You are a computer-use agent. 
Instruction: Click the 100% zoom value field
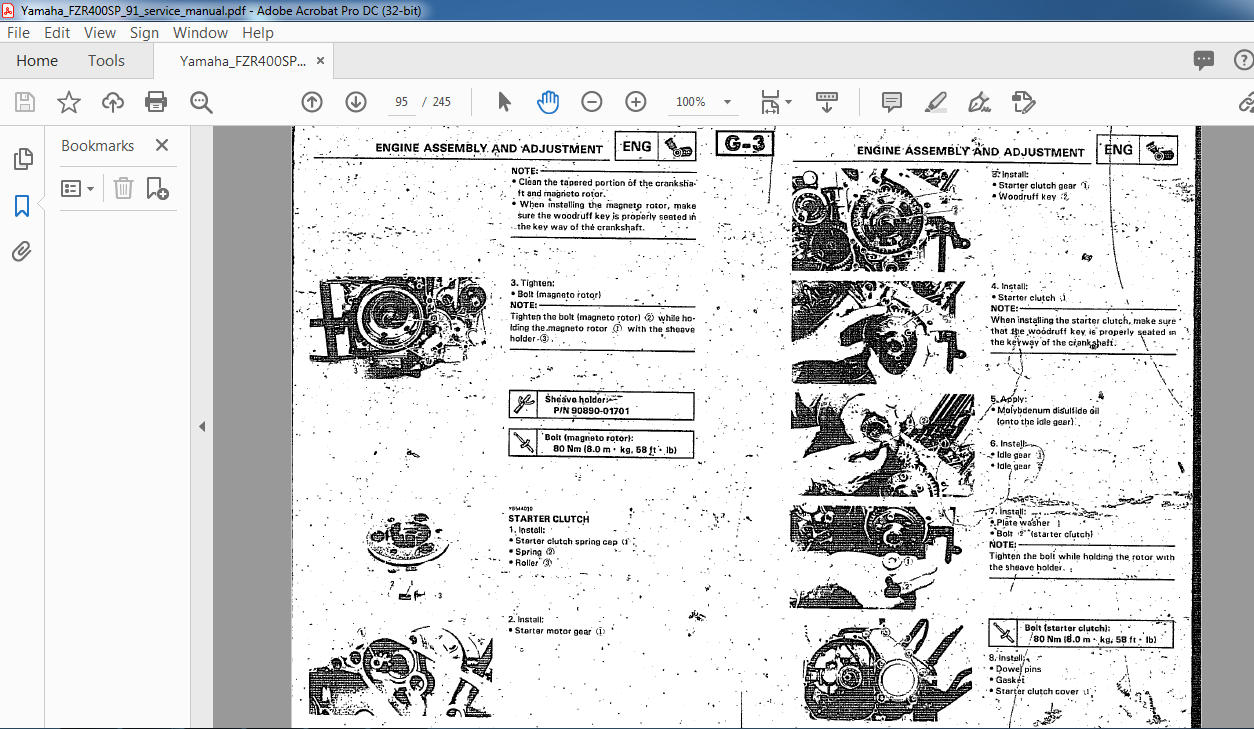(x=691, y=102)
